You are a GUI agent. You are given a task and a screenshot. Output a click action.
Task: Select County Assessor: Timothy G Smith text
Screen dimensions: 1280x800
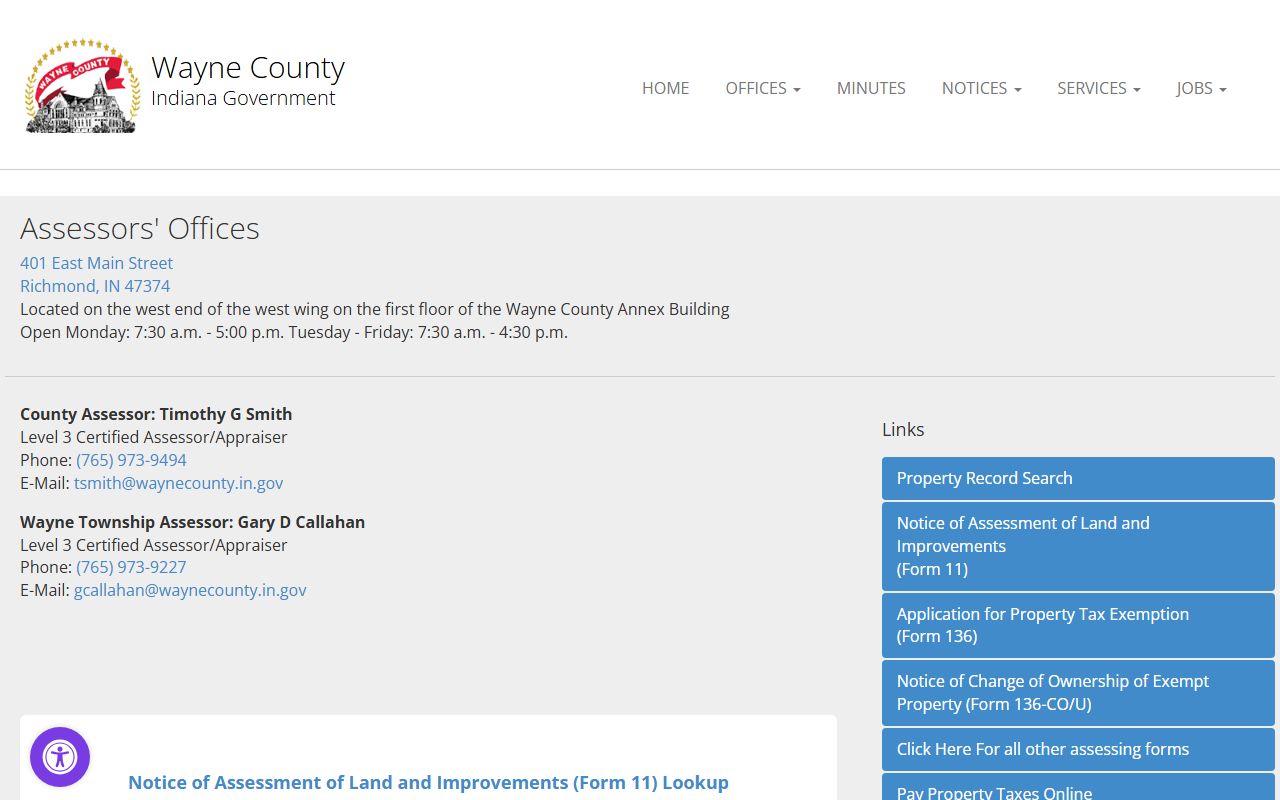[x=156, y=414]
